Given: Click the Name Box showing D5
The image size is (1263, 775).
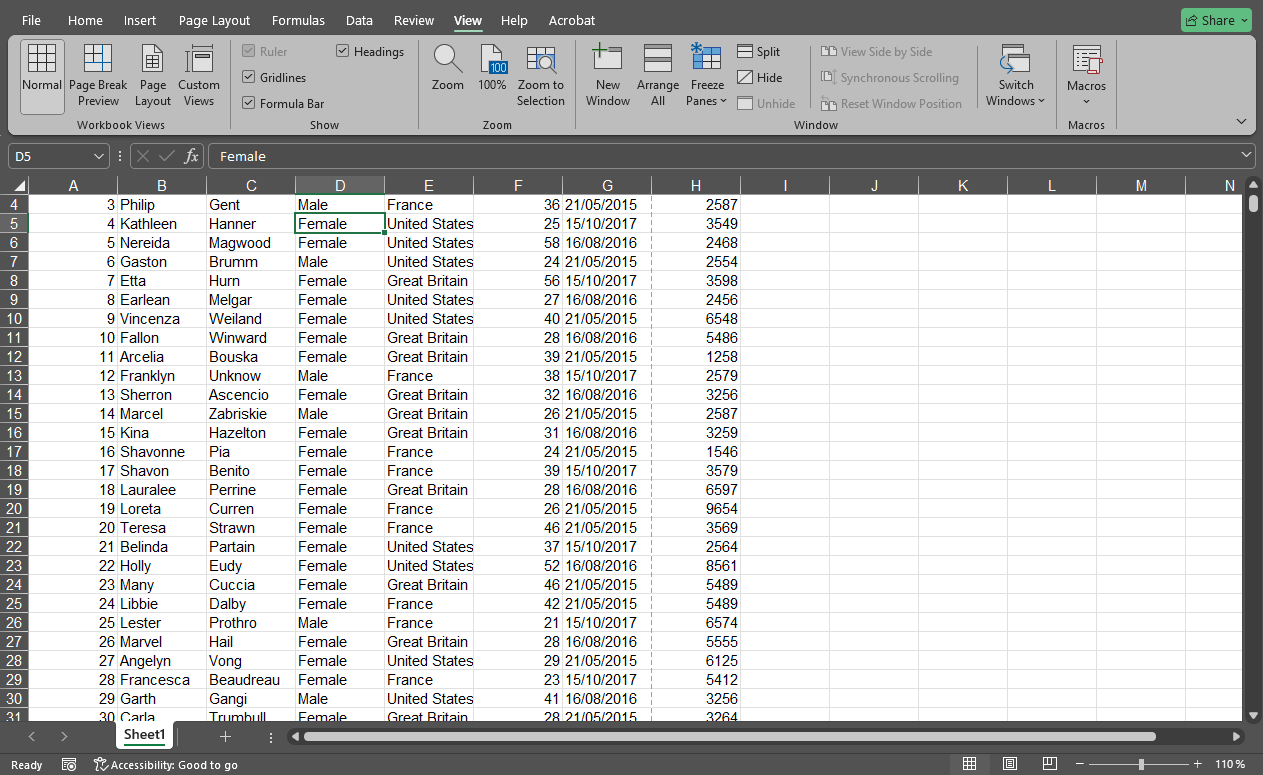Looking at the screenshot, I should 50,156.
